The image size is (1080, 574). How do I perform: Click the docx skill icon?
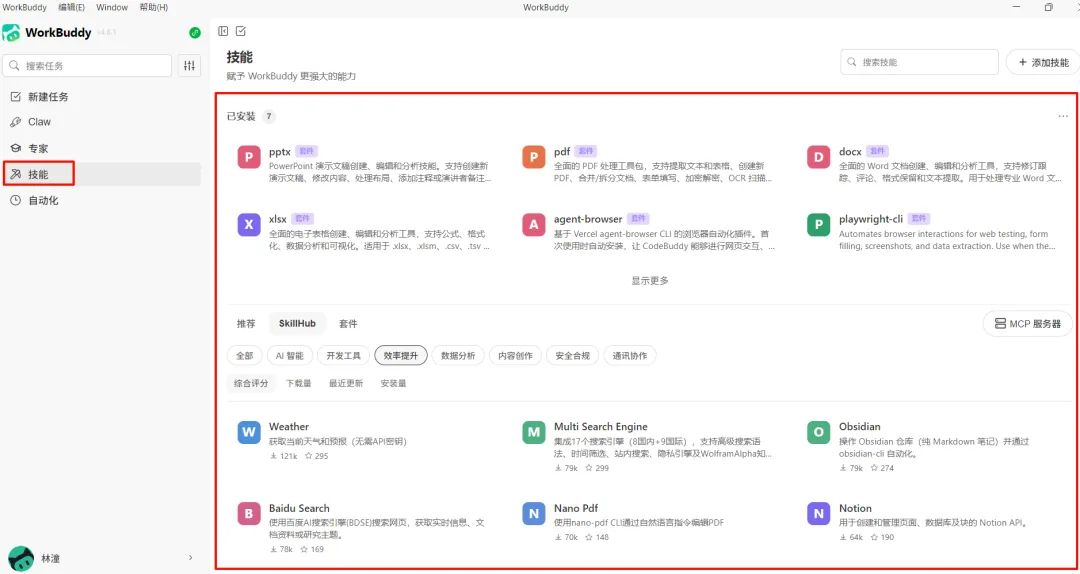pyautogui.click(x=818, y=157)
